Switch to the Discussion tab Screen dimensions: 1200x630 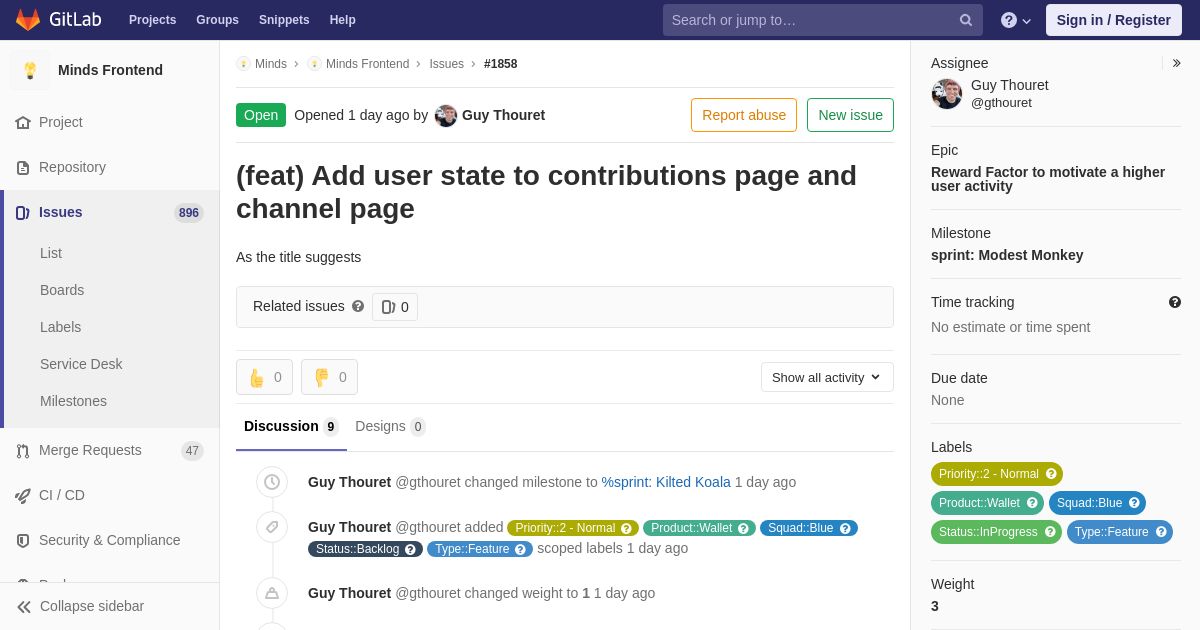(291, 427)
